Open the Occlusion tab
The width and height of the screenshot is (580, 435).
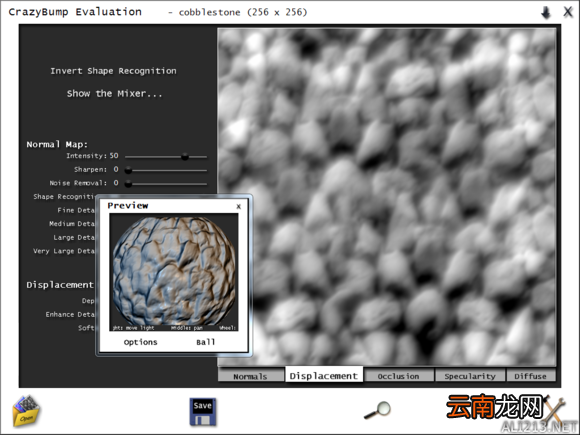tap(398, 376)
